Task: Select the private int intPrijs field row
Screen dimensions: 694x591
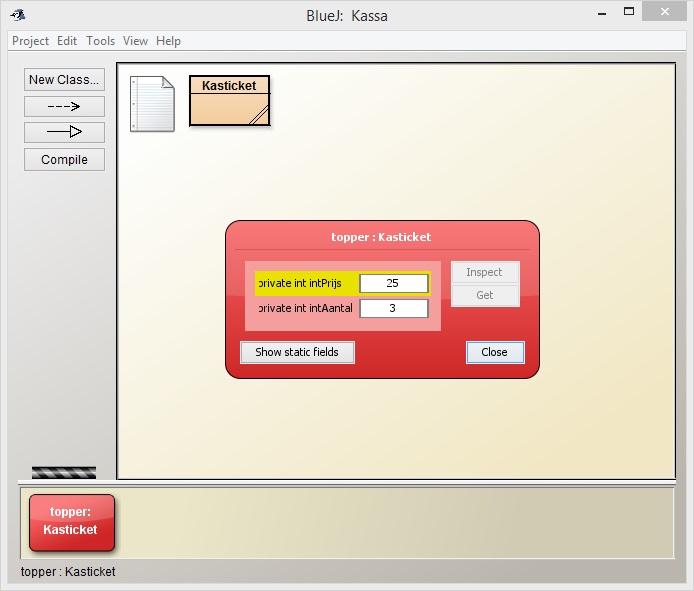Action: pyautogui.click(x=343, y=283)
